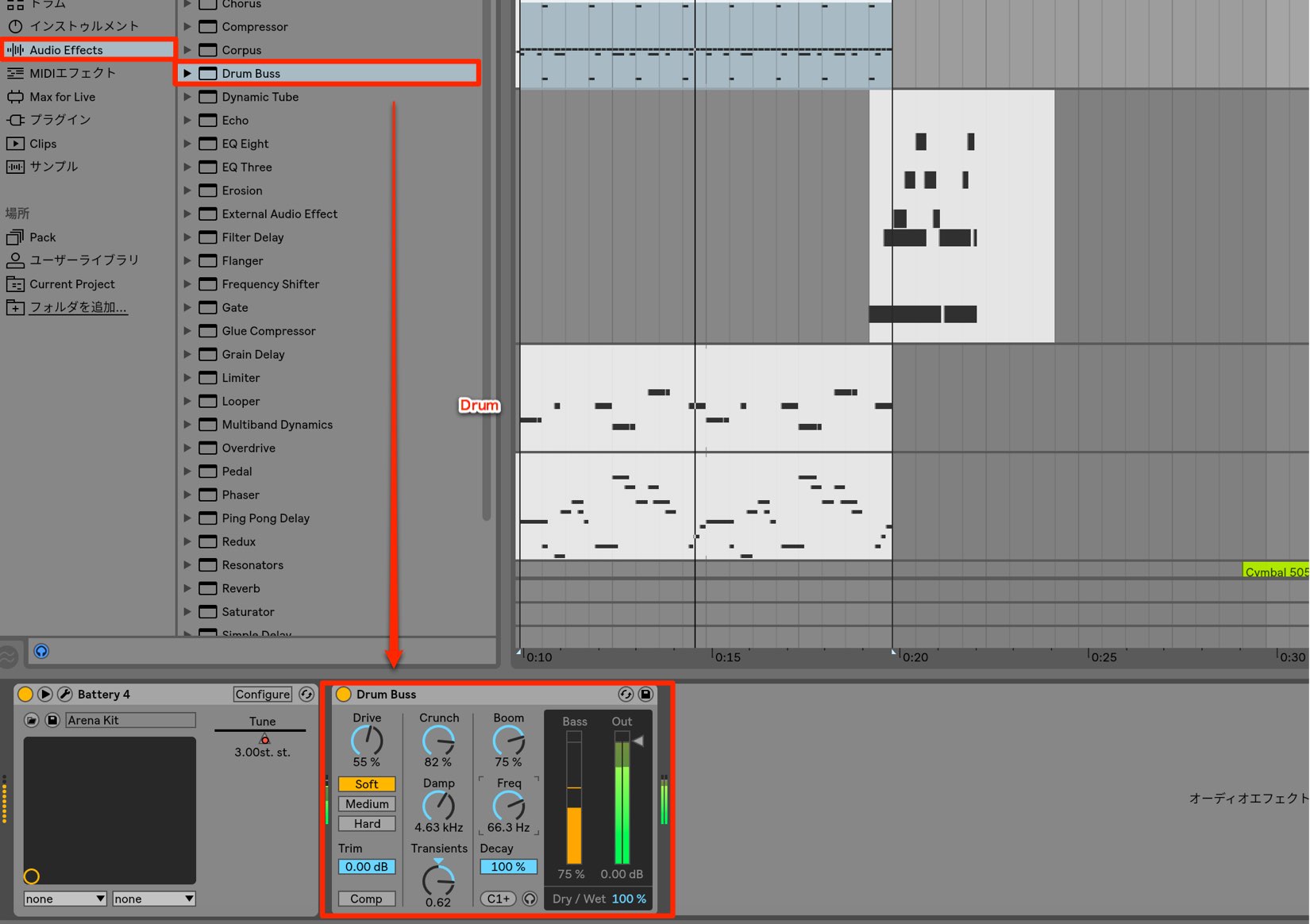Click the Damp knob

(438, 806)
